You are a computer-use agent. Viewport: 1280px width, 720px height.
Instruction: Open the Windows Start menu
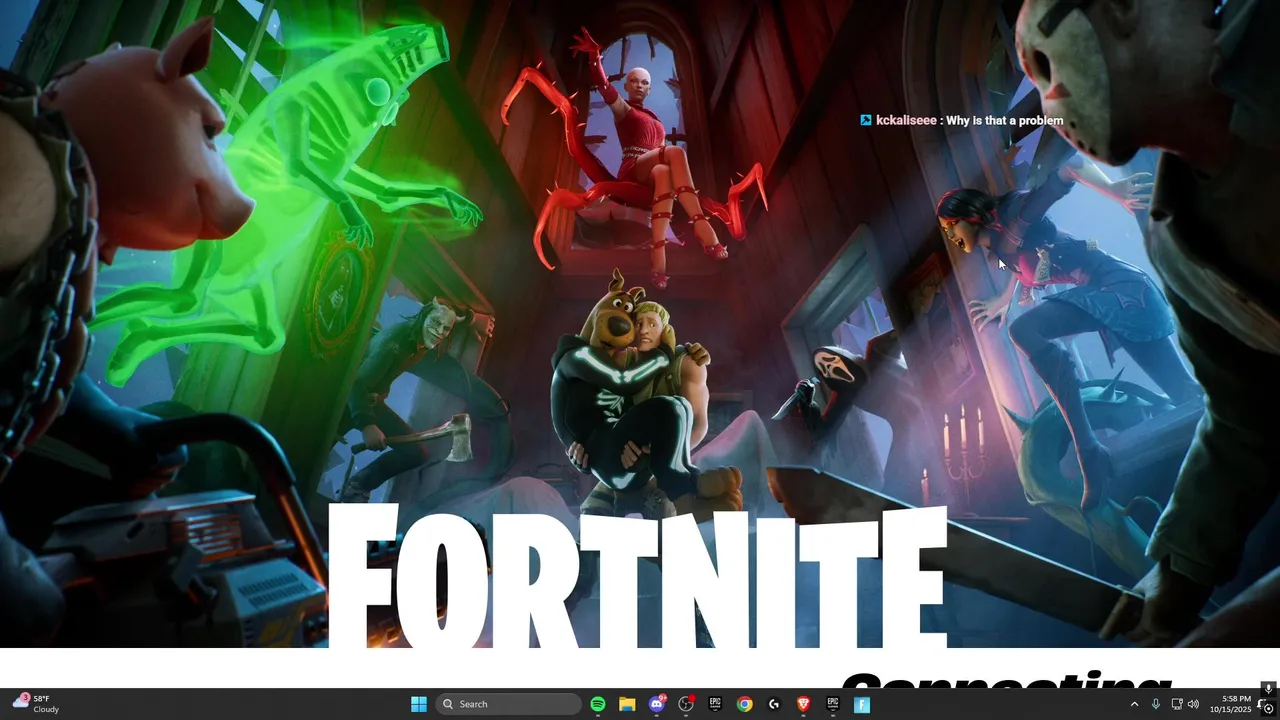(x=418, y=704)
